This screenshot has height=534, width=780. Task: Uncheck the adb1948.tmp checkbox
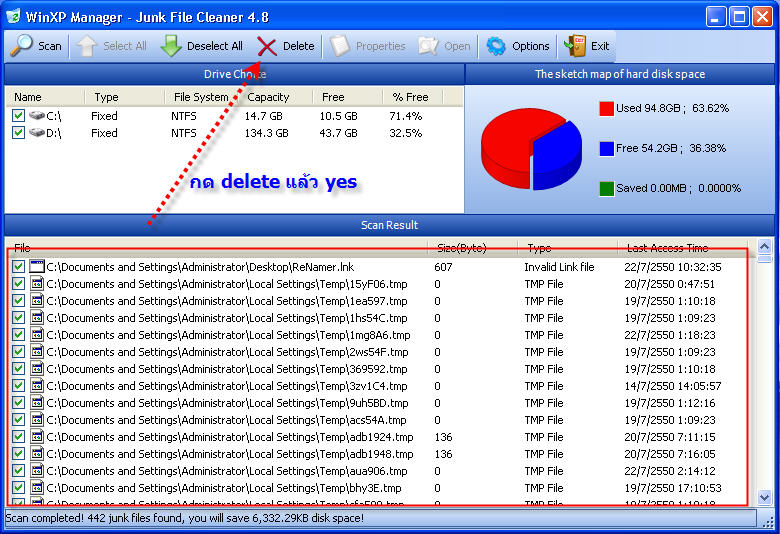pyautogui.click(x=18, y=454)
